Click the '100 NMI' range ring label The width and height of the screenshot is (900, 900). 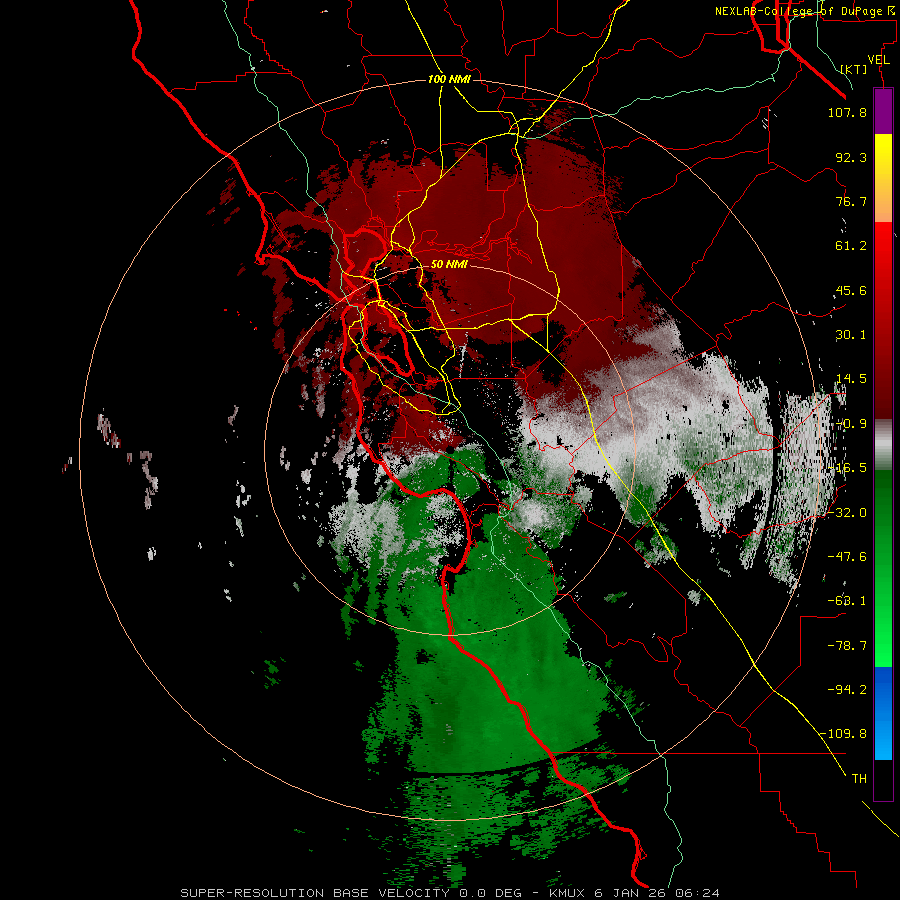coord(449,79)
